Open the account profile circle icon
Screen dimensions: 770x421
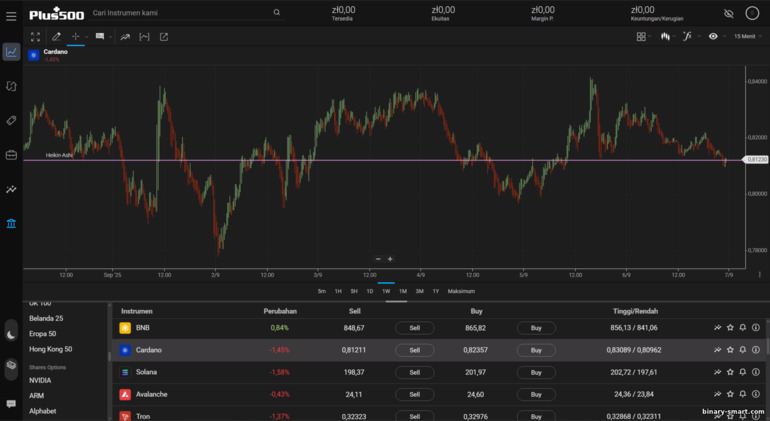(752, 13)
